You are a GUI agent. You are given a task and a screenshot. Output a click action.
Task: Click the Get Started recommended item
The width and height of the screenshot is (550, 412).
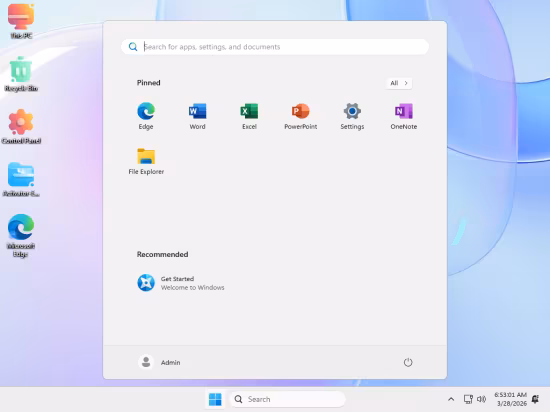click(181, 283)
